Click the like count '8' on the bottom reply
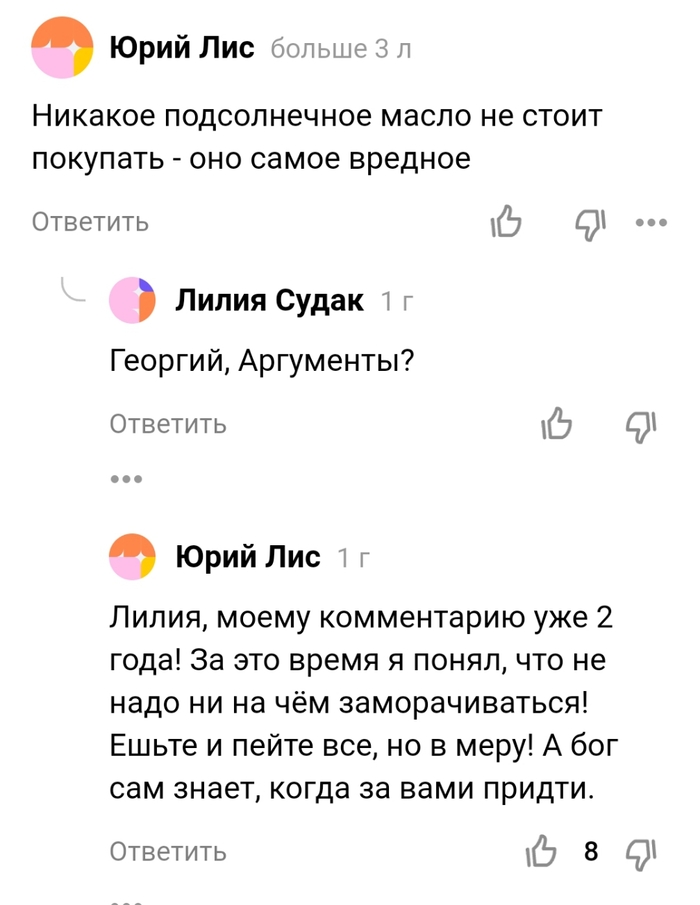Viewport: 700px width, 905px height. pos(591,851)
